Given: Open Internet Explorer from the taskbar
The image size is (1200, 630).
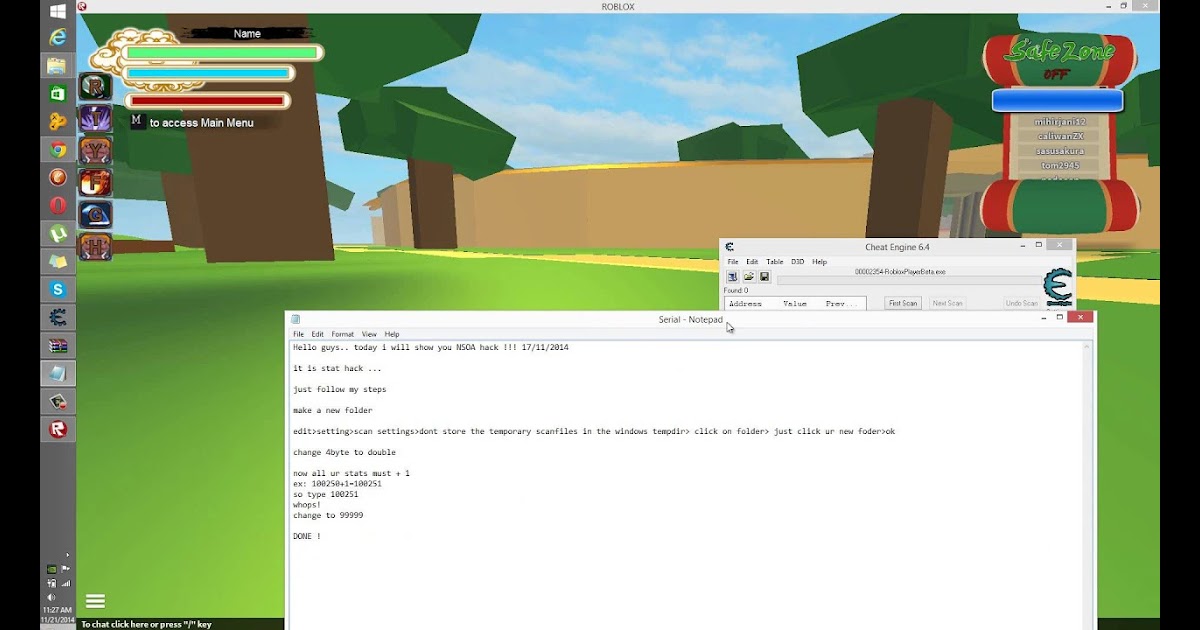Looking at the screenshot, I should [58, 37].
